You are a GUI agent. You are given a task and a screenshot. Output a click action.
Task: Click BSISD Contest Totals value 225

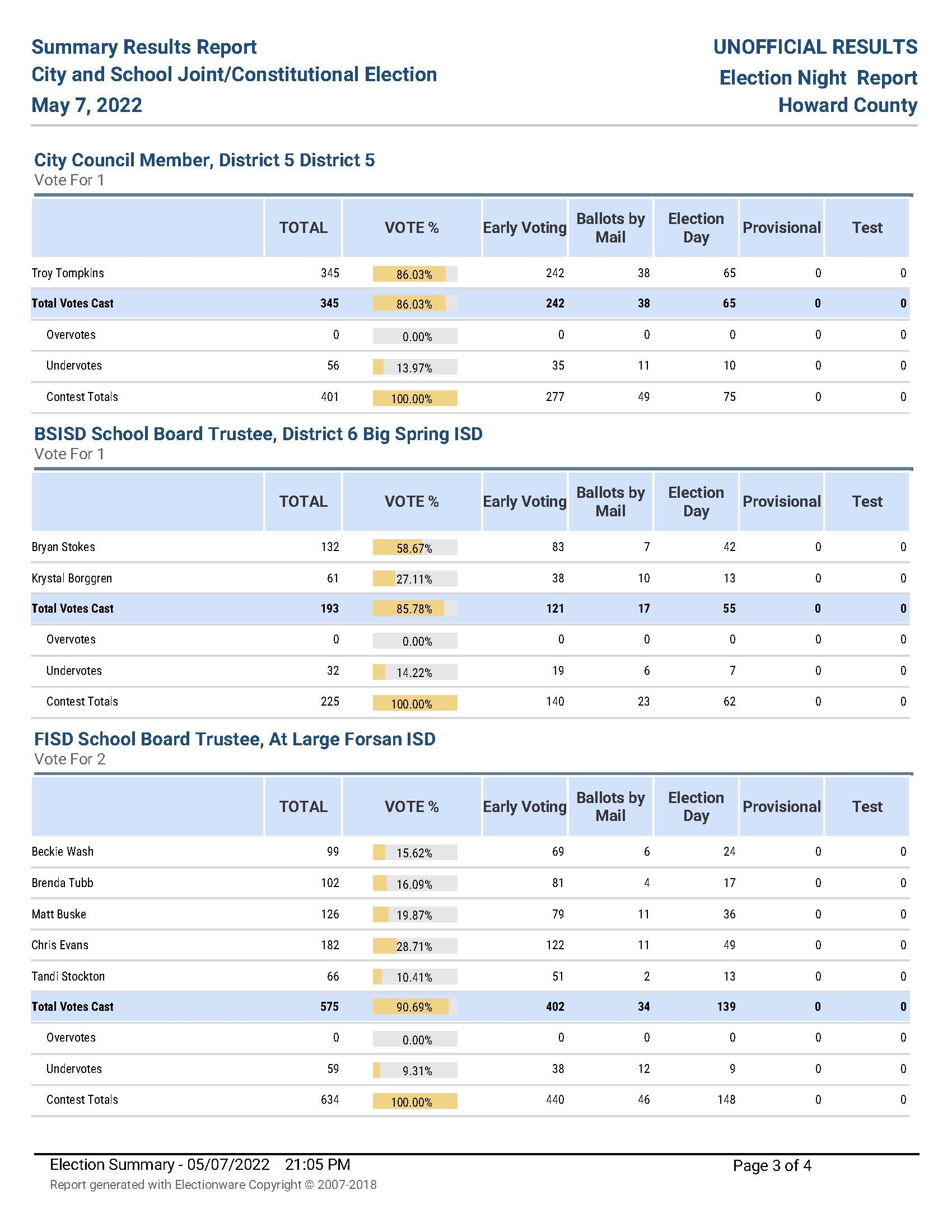point(330,701)
